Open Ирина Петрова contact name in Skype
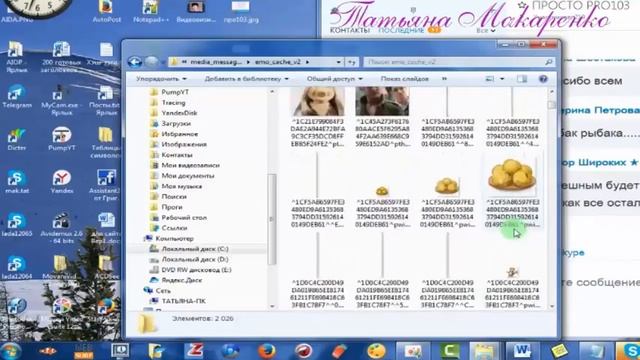 (x=602, y=110)
